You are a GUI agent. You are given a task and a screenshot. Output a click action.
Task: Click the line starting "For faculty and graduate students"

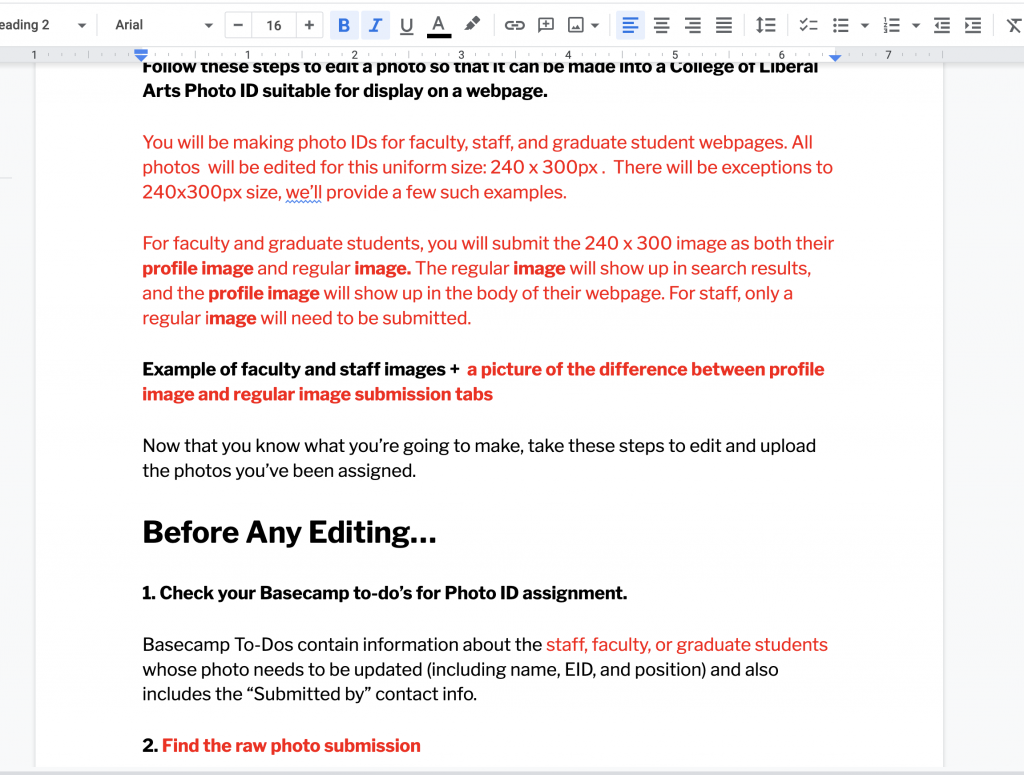488,244
